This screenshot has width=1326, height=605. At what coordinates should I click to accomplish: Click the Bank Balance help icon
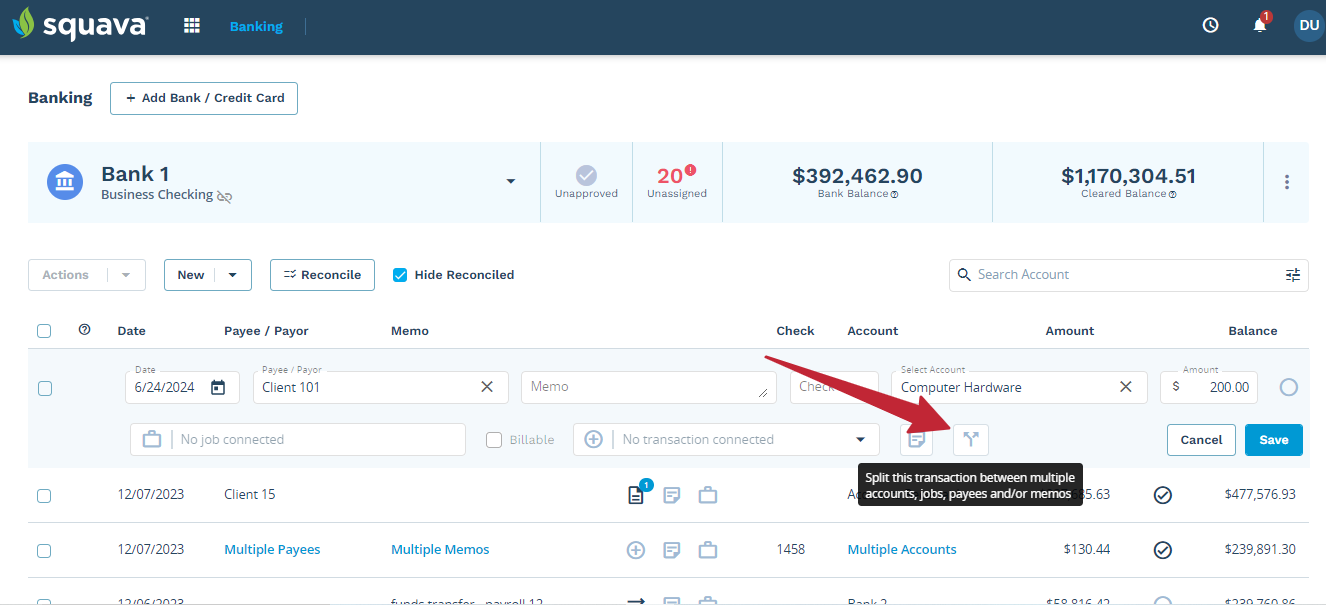[x=894, y=195]
